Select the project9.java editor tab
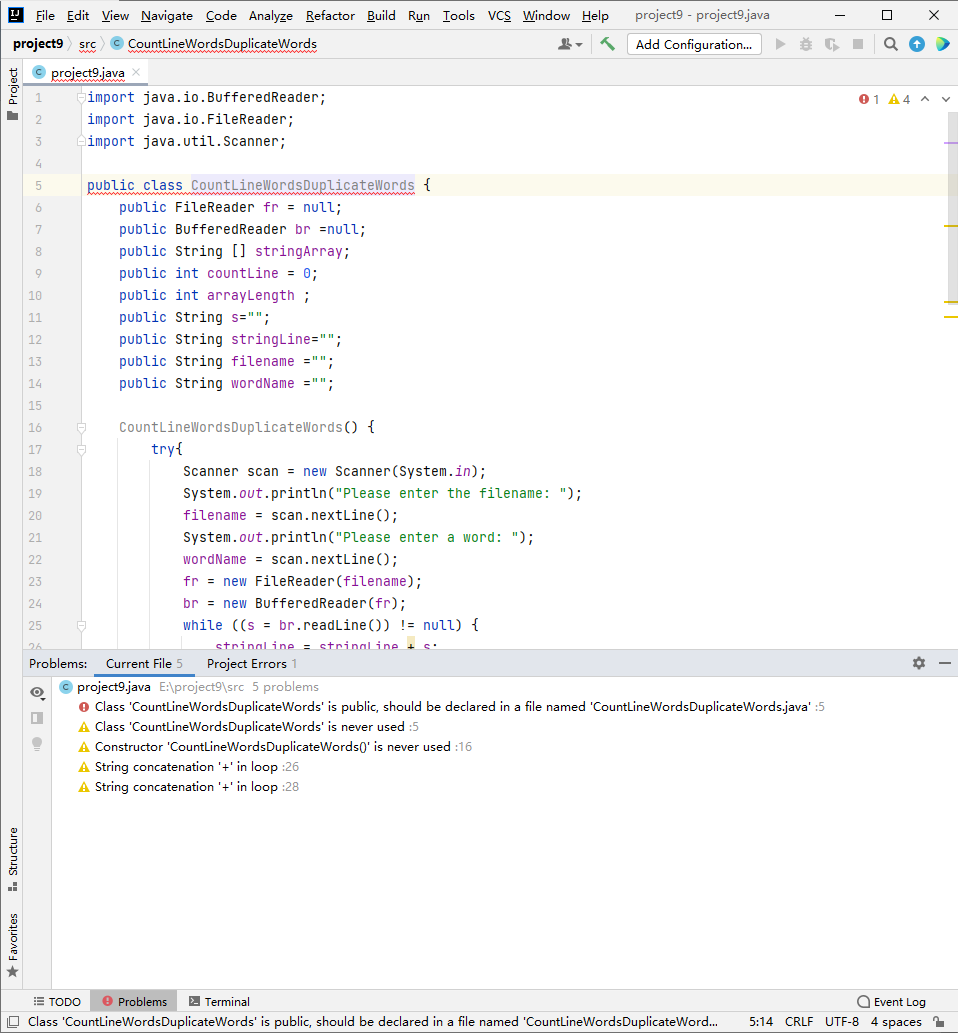This screenshot has height=1033, width=958. click(87, 72)
